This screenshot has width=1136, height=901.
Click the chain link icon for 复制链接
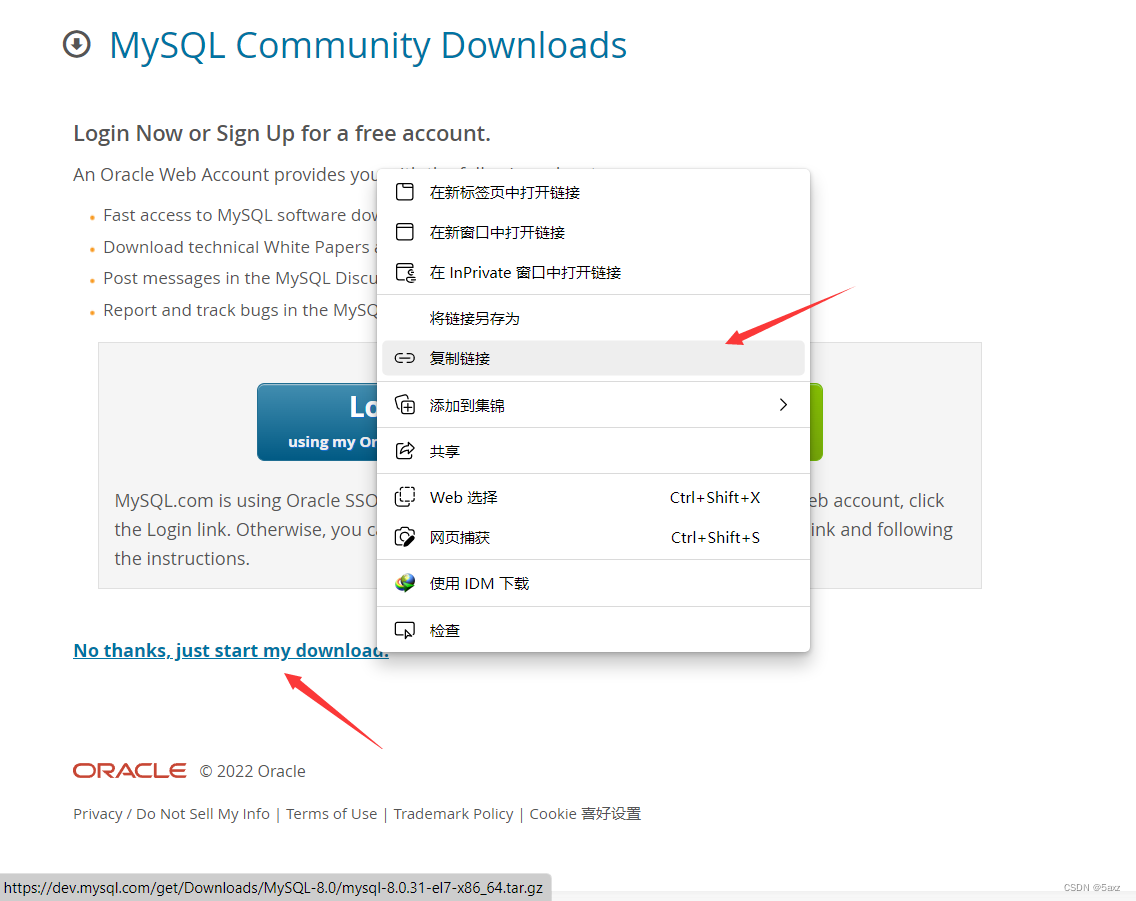pyautogui.click(x=405, y=358)
